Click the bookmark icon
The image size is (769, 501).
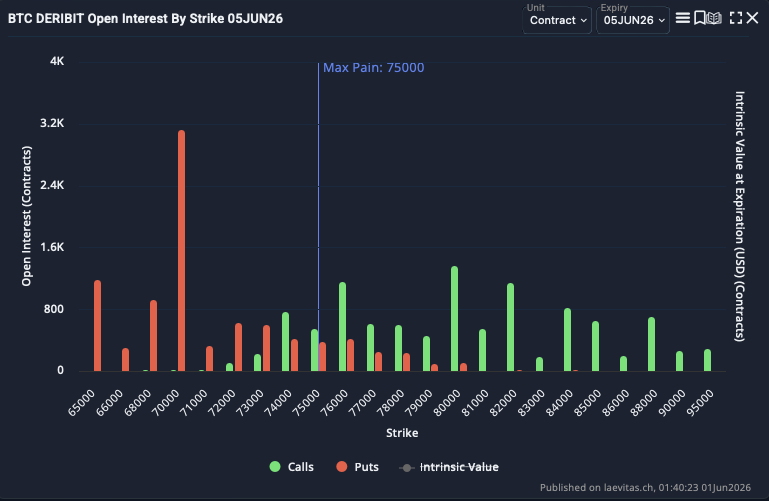(699, 18)
